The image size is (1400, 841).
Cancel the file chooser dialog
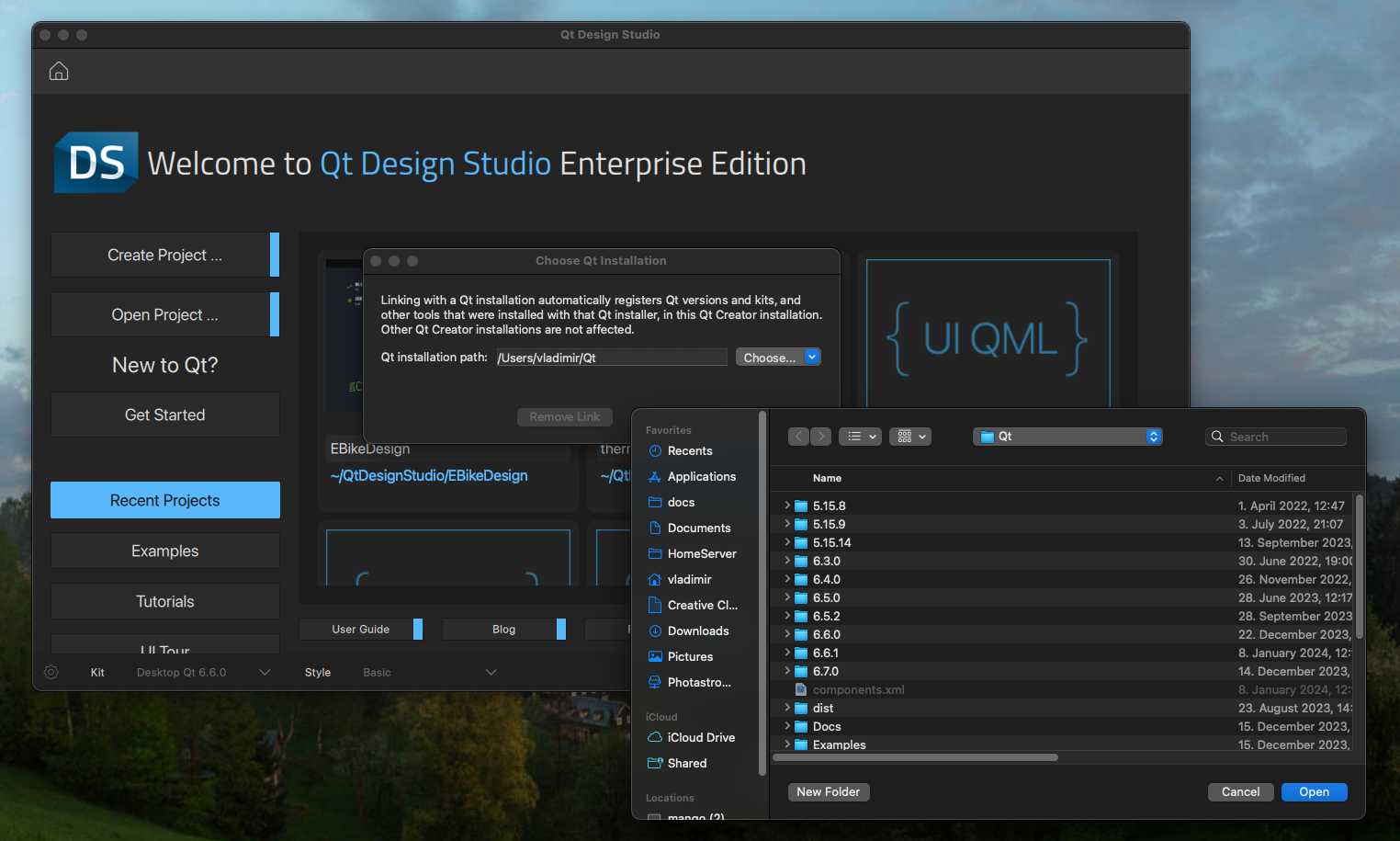pos(1241,792)
